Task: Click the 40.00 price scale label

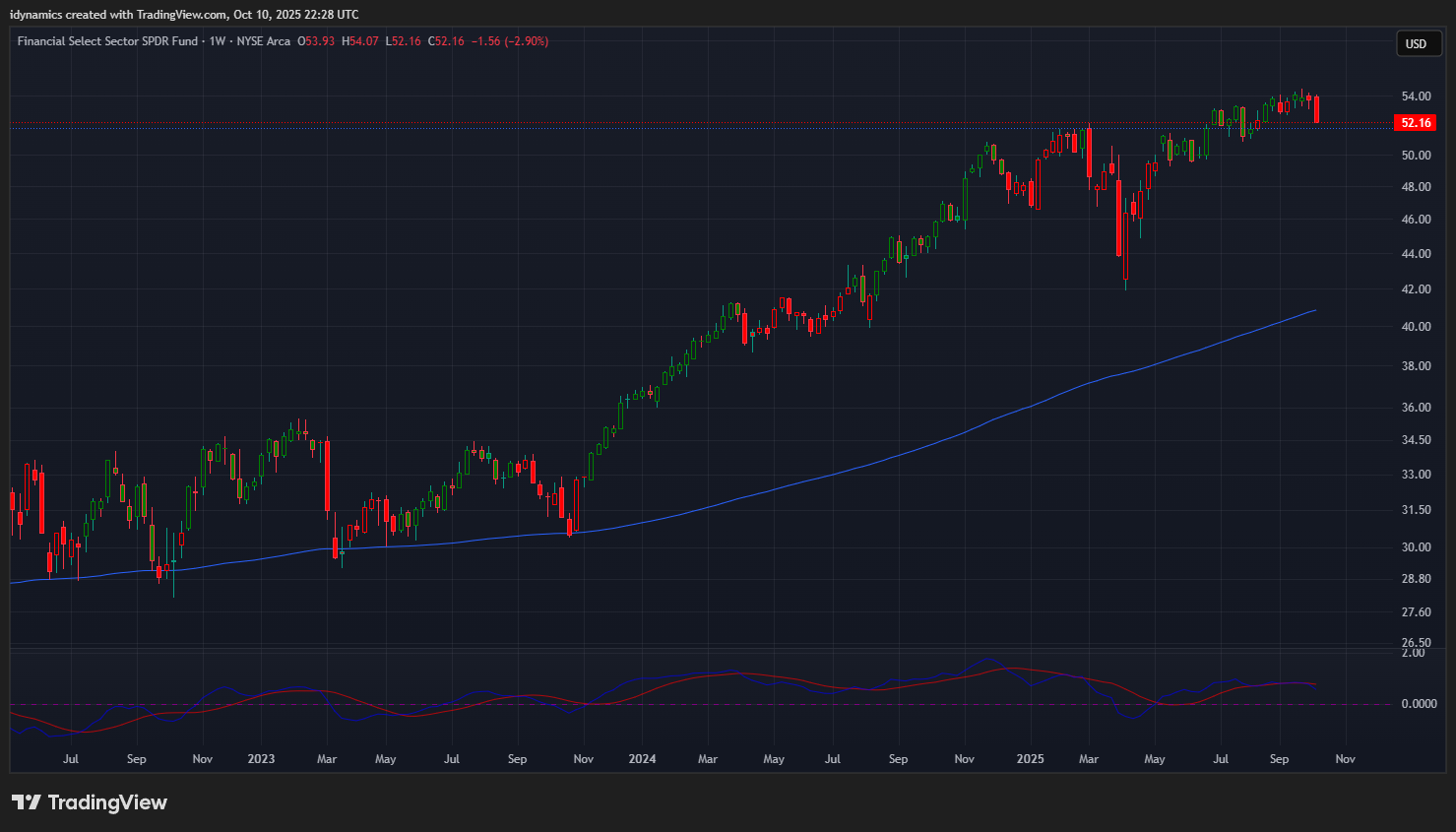Action: pos(1416,327)
